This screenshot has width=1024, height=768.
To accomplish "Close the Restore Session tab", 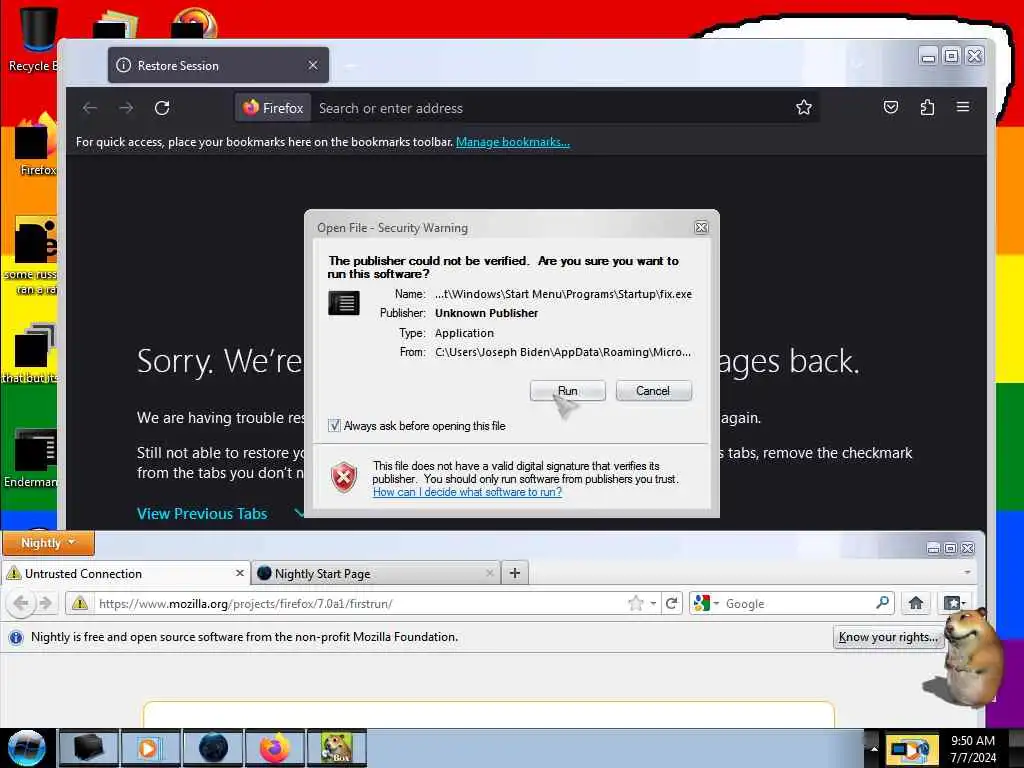I will coord(313,65).
